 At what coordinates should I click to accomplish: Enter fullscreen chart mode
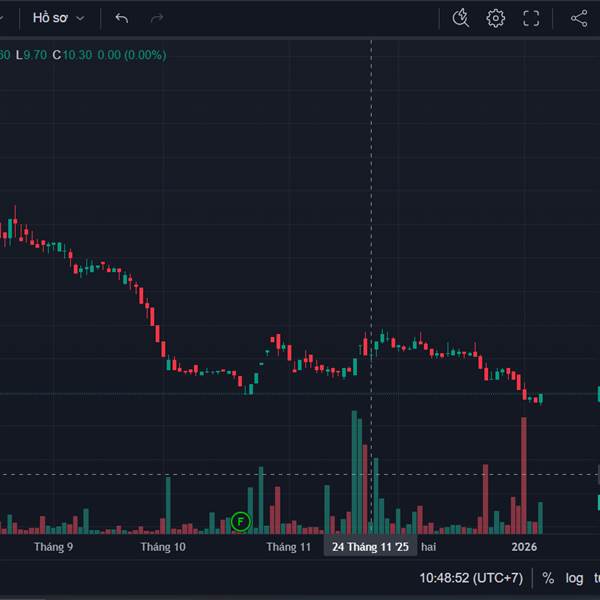(x=531, y=18)
